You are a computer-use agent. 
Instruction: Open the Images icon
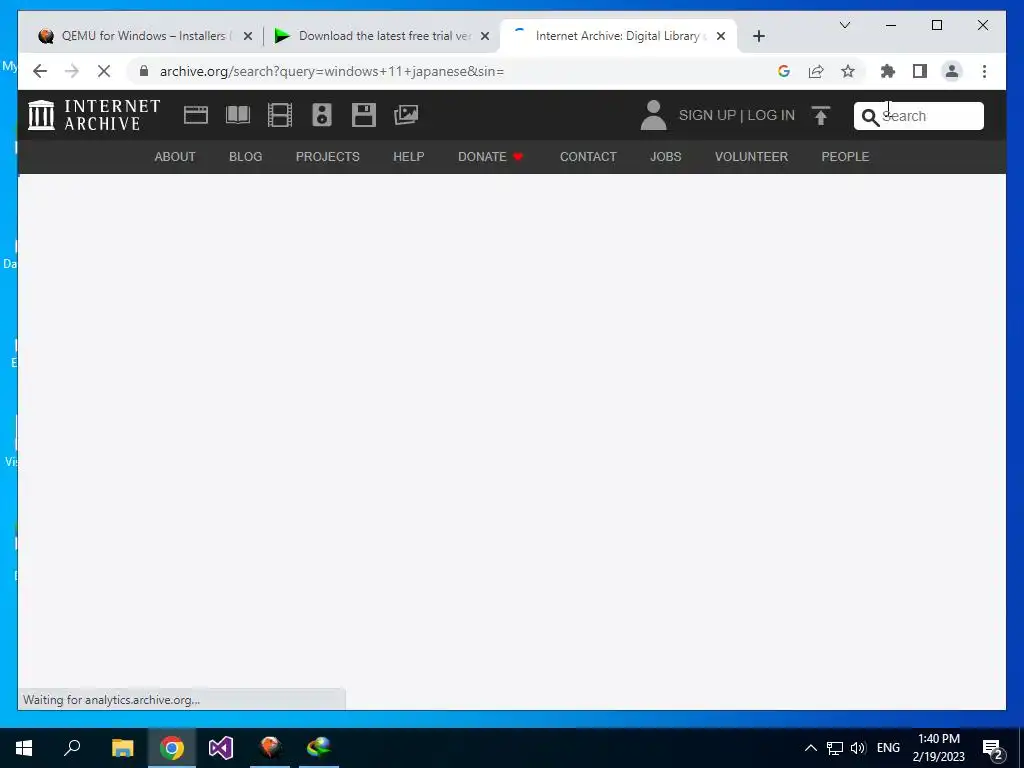(406, 115)
